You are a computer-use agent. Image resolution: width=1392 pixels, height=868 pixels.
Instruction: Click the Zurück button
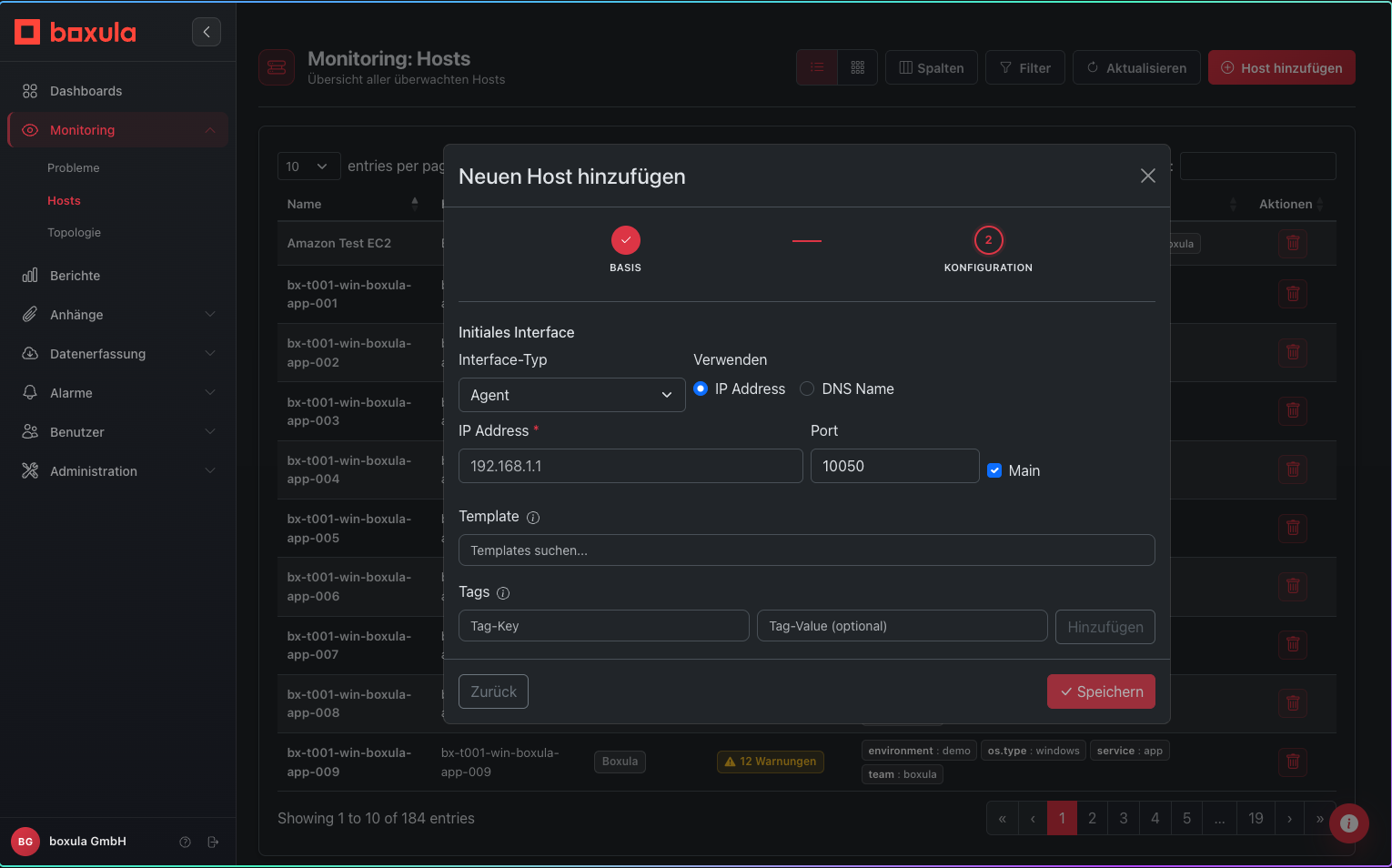click(x=494, y=691)
